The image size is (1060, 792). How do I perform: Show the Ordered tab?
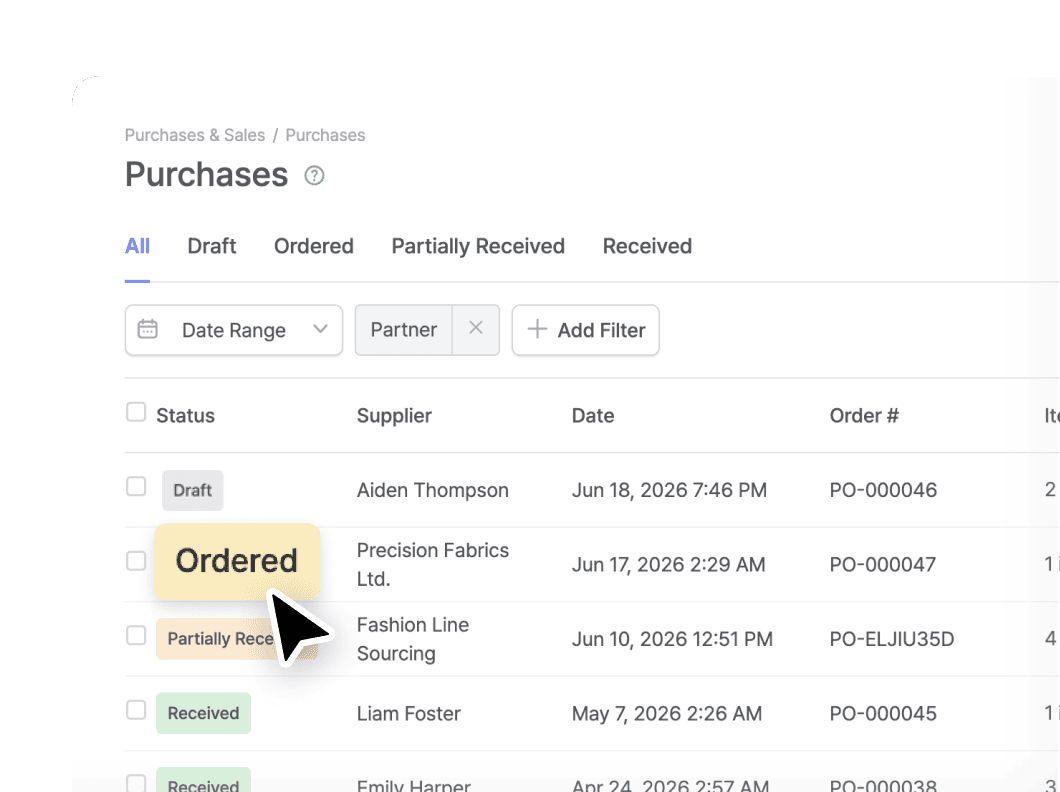point(314,246)
